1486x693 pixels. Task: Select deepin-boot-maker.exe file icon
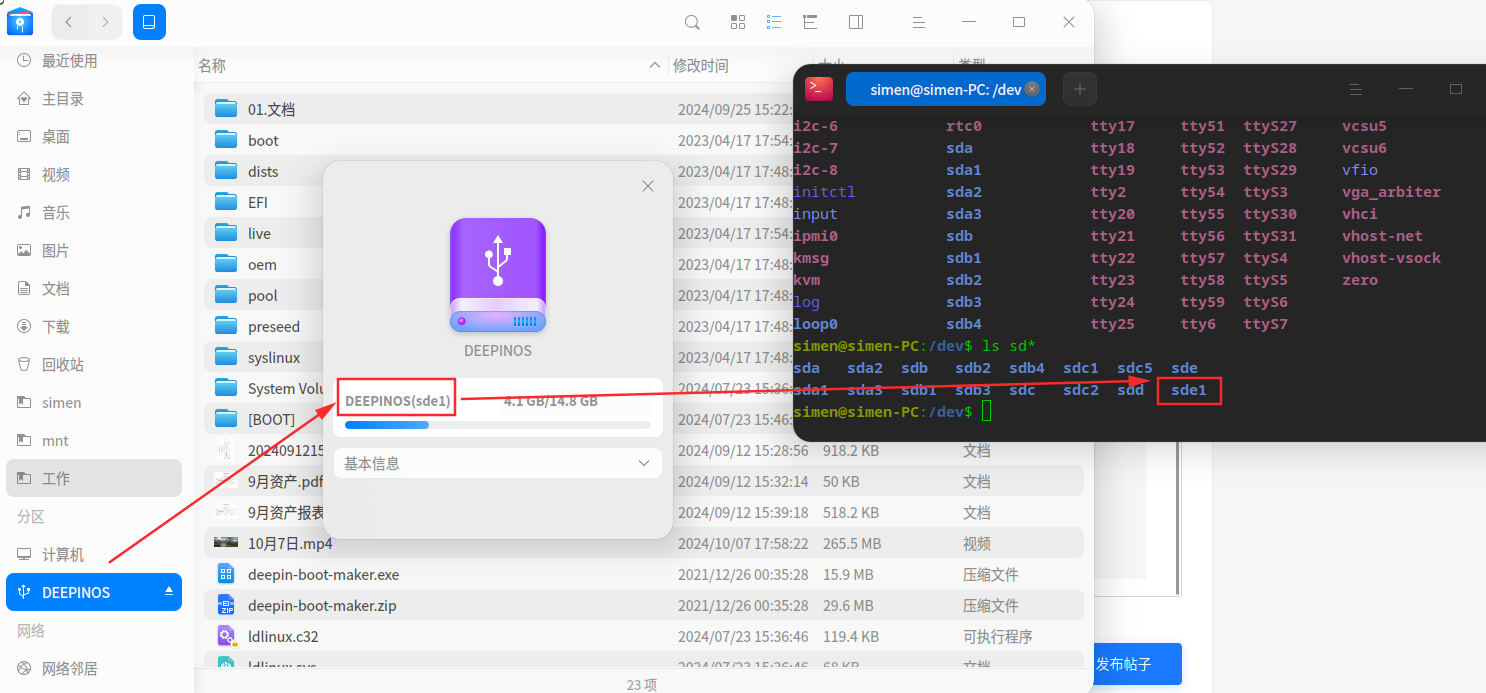click(x=226, y=574)
